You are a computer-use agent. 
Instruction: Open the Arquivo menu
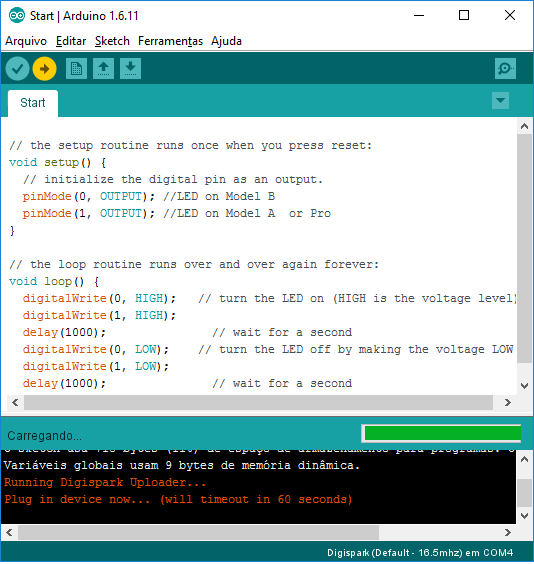pyautogui.click(x=26, y=41)
